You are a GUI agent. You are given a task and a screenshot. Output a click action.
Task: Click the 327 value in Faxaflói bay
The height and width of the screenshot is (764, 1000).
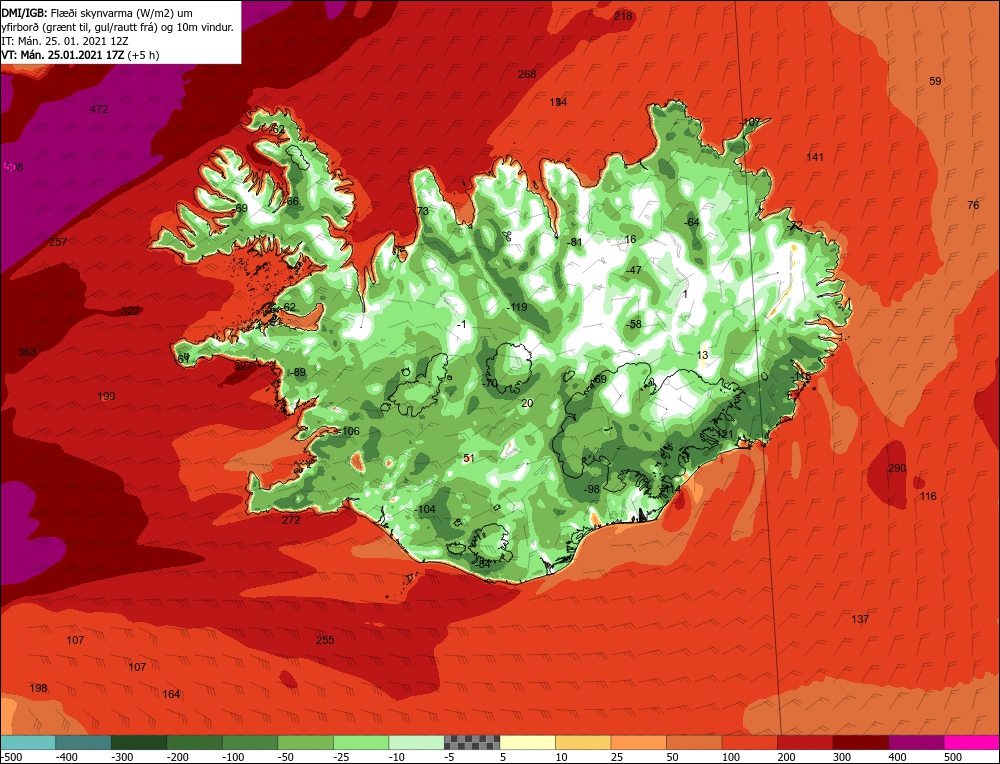point(243,366)
